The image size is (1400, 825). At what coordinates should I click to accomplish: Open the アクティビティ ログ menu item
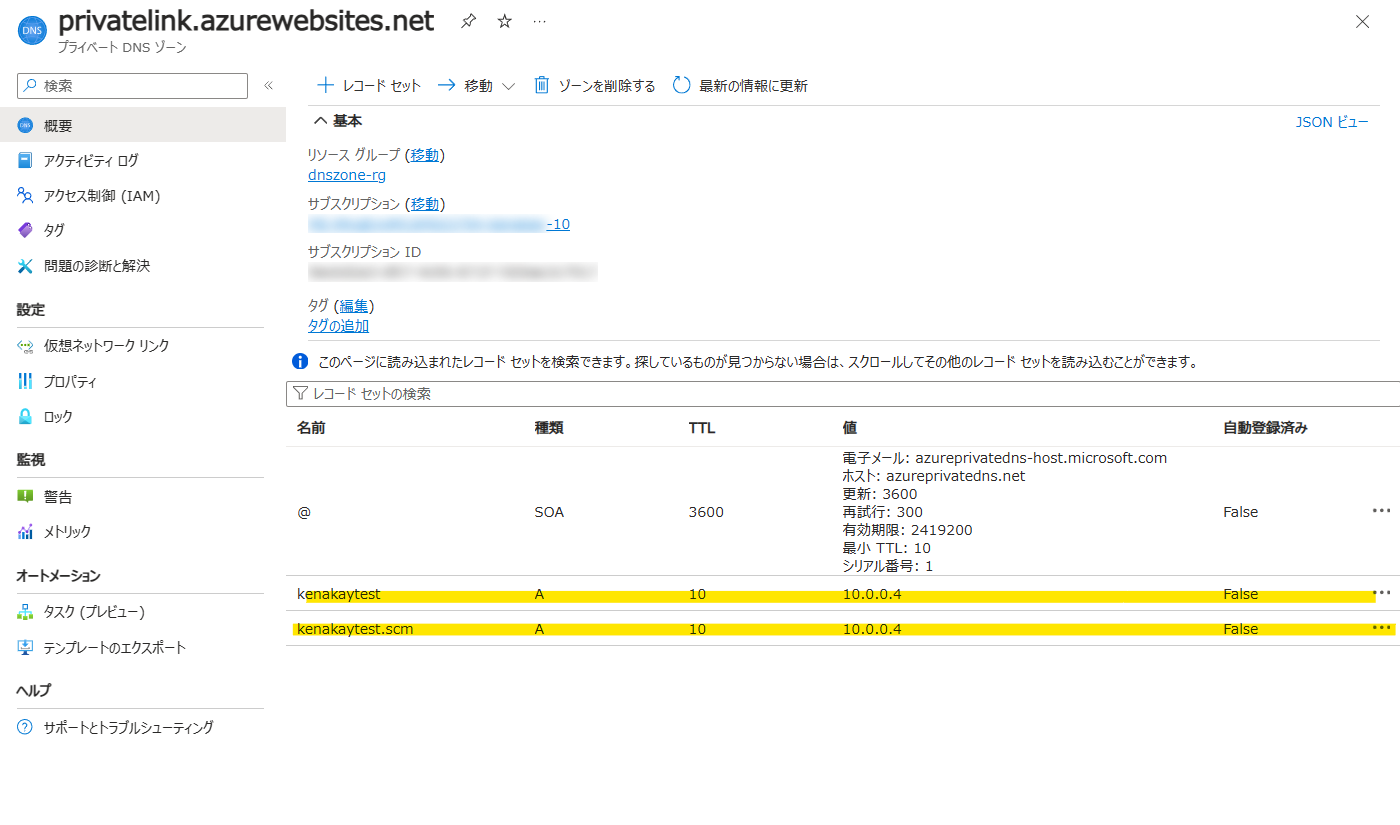[142, 160]
